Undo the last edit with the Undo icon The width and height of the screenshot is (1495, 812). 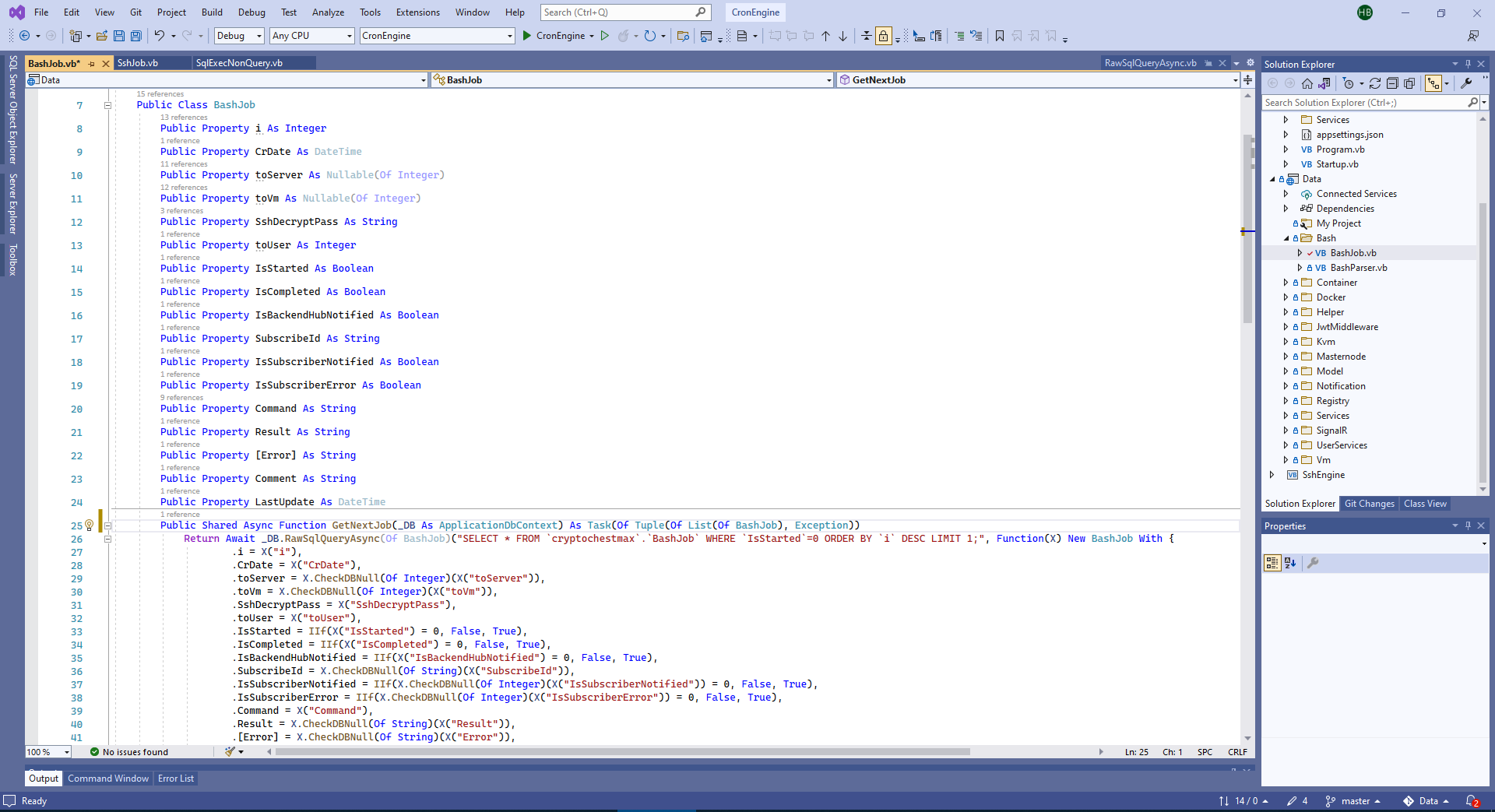pos(159,36)
